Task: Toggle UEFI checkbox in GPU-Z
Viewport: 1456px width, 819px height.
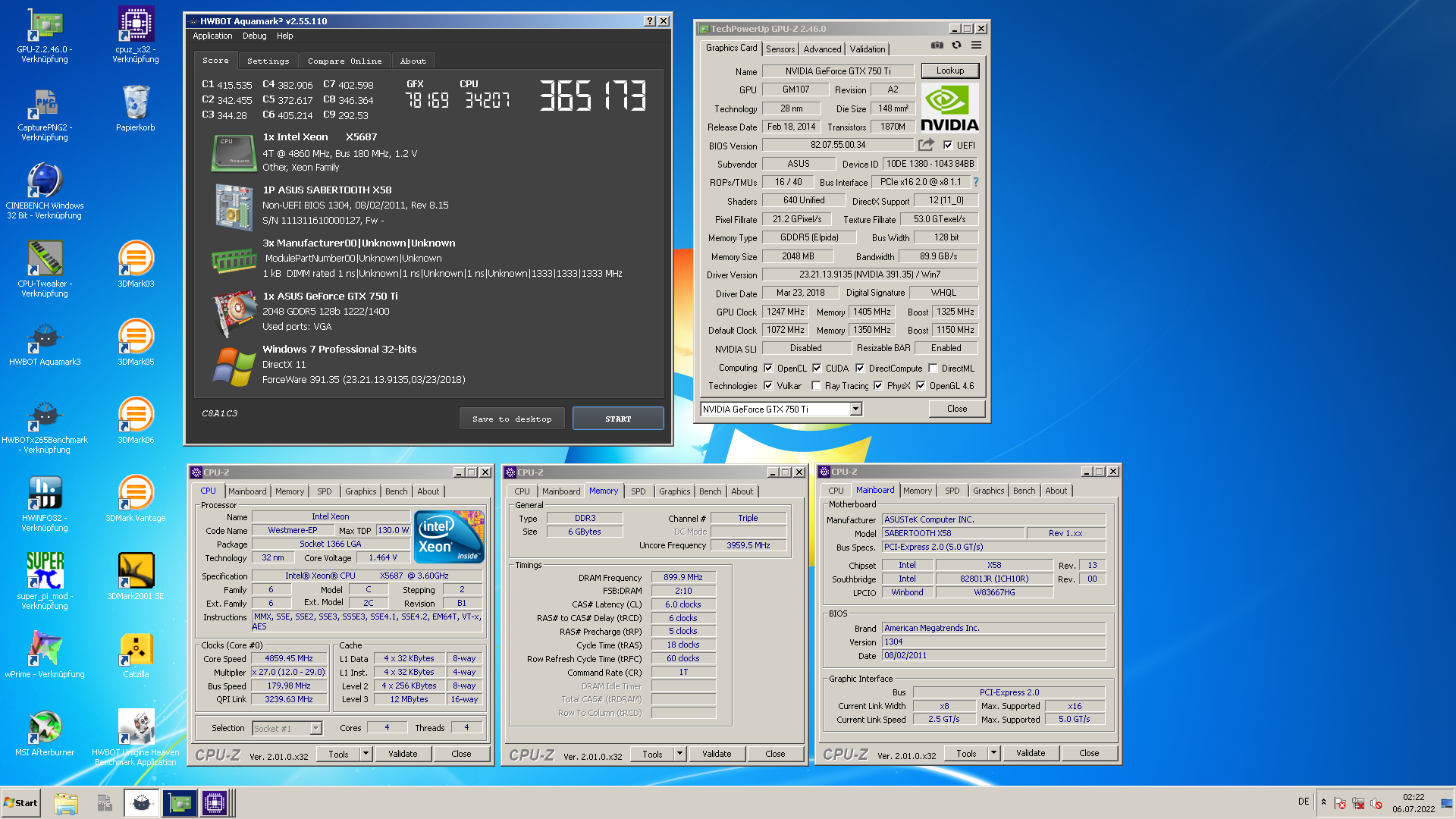Action: (x=948, y=145)
